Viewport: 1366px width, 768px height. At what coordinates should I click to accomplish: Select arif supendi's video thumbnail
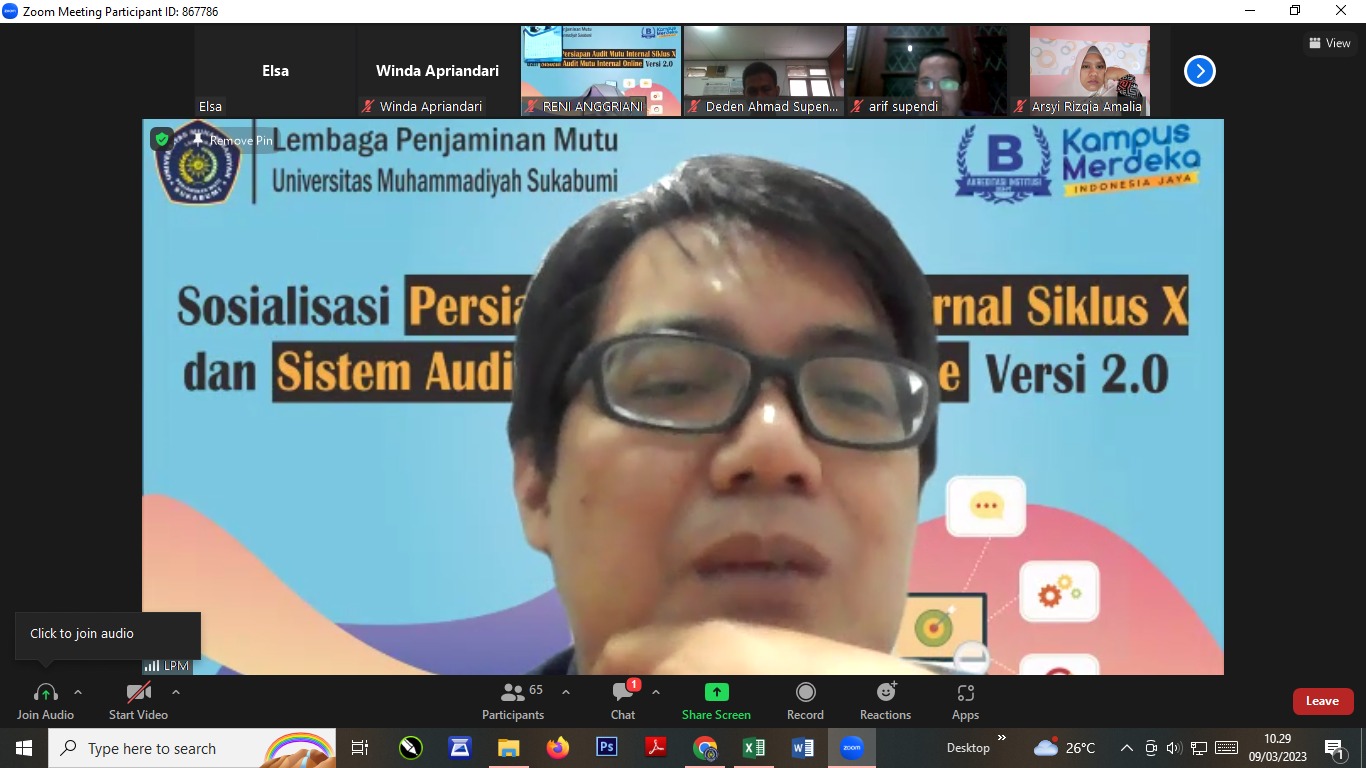click(927, 71)
